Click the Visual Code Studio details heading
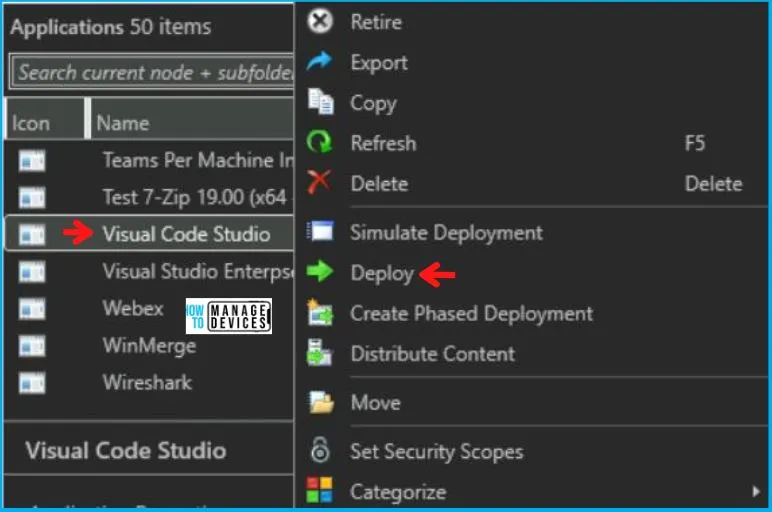Viewport: 772px width, 512px height. pos(126,450)
